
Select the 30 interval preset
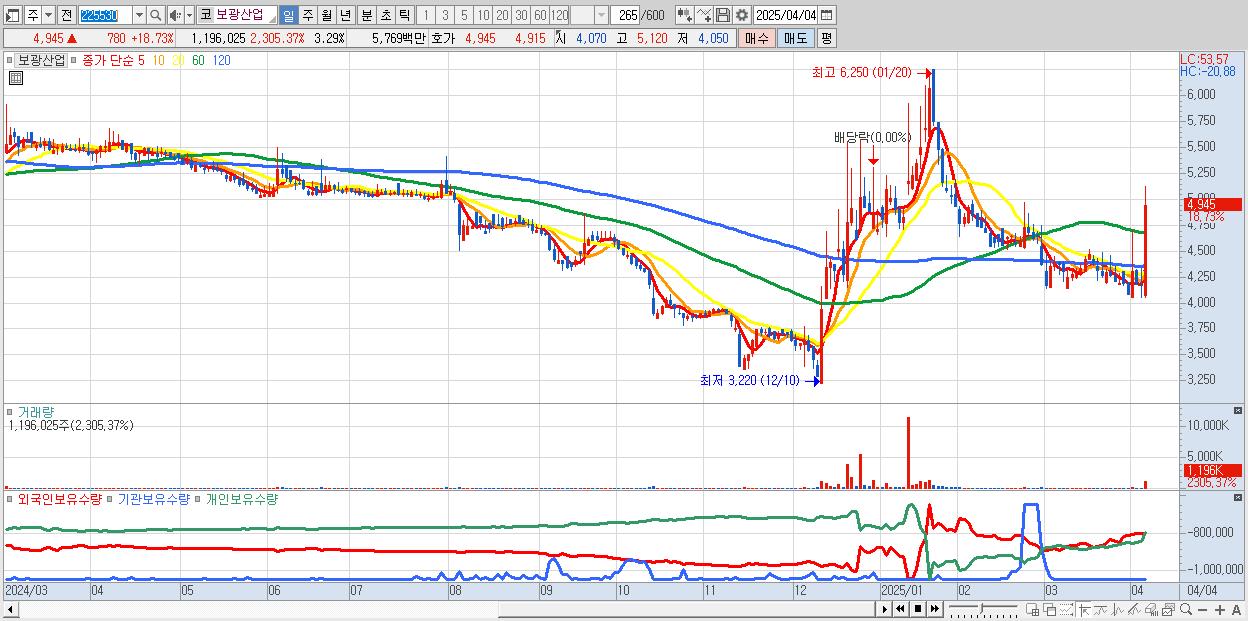[521, 15]
